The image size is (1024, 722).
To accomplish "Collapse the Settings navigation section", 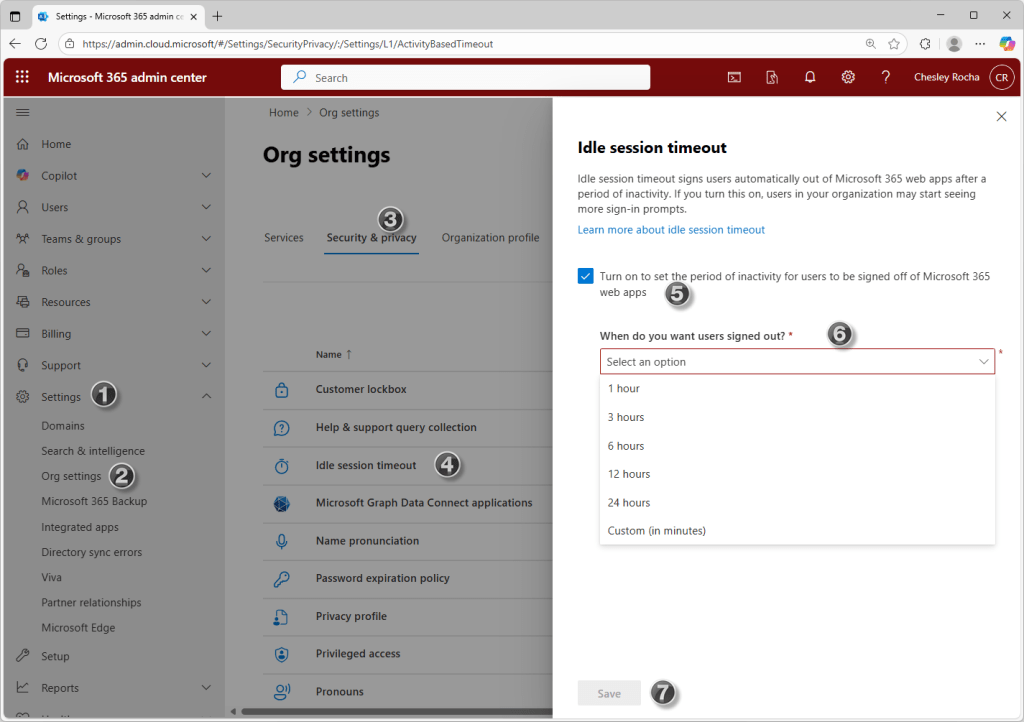I will click(206, 397).
